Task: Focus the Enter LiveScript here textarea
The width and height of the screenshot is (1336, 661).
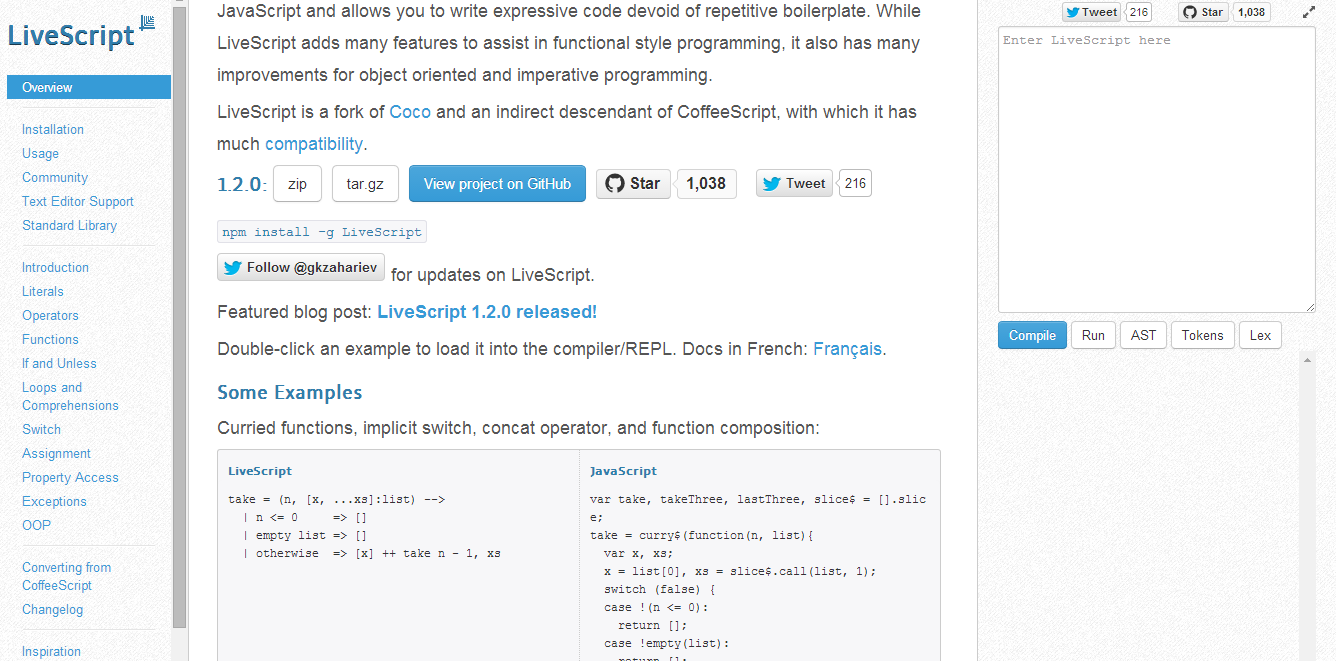Action: (x=1156, y=169)
